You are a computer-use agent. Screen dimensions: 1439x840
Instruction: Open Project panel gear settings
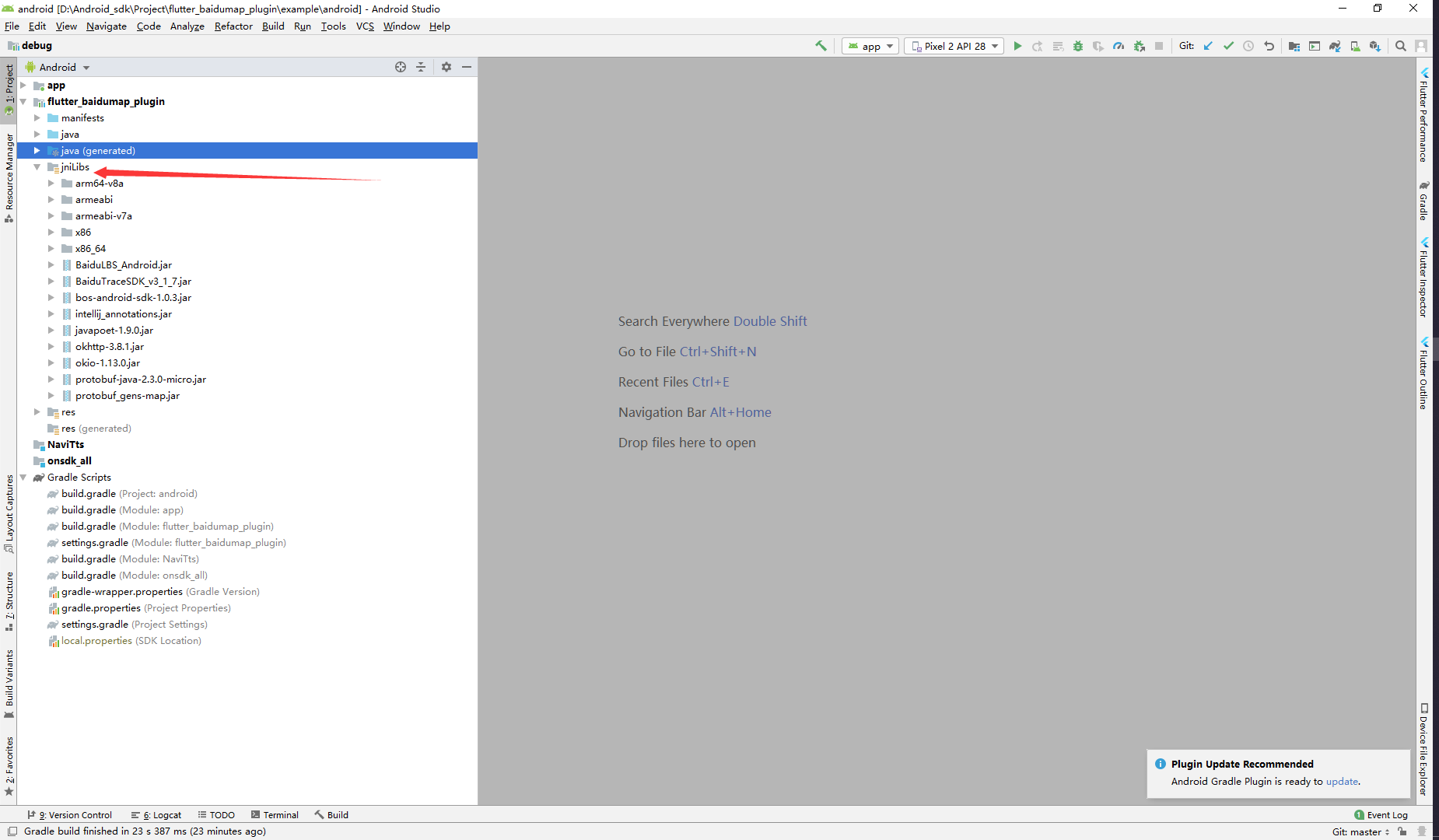pos(446,67)
